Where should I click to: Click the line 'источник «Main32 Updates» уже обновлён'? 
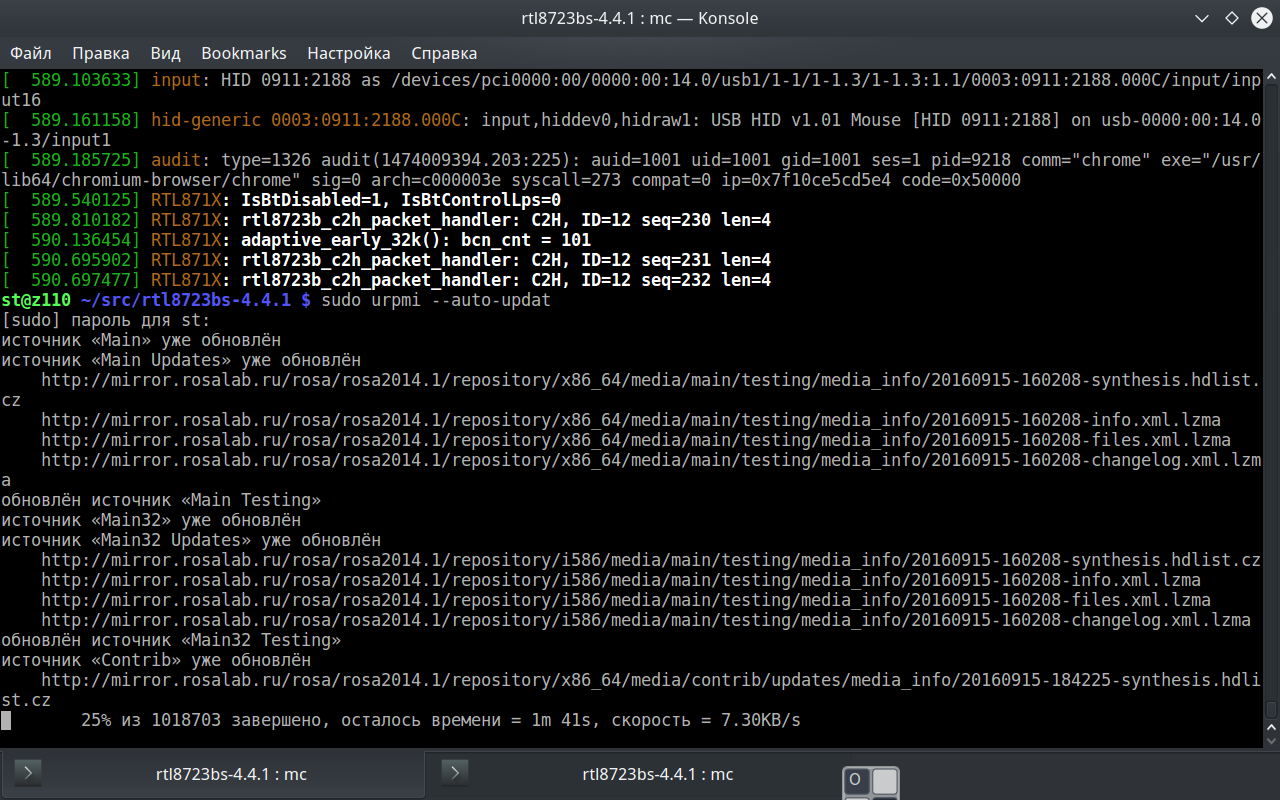191,540
